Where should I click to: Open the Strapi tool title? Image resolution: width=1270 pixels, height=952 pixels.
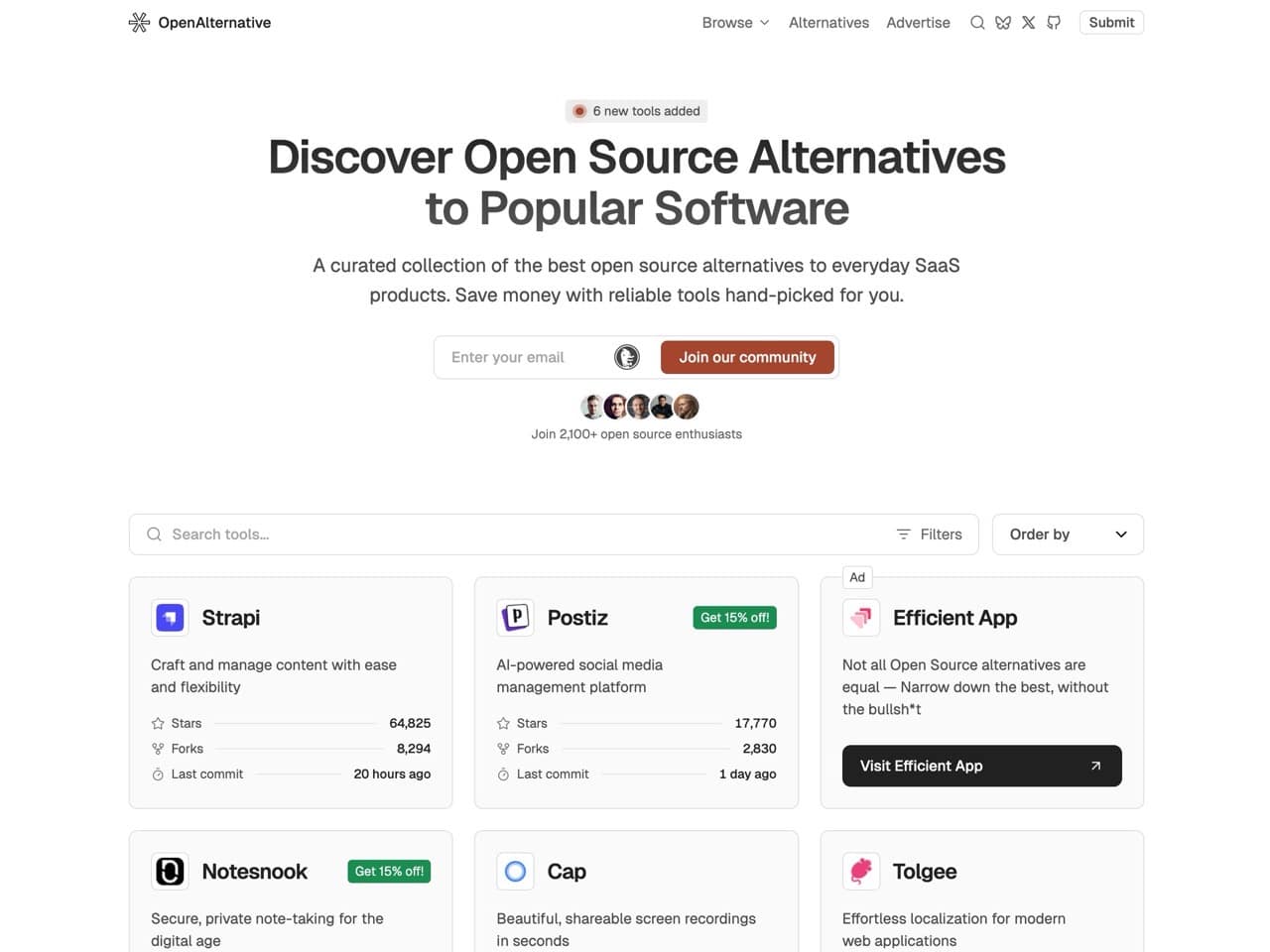pyautogui.click(x=230, y=618)
